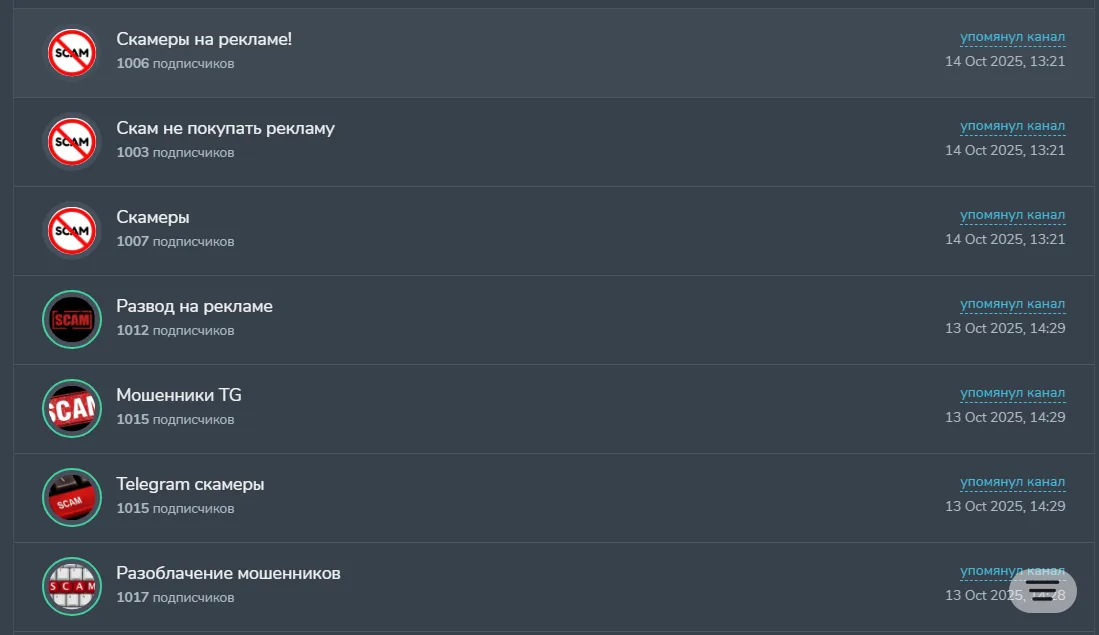The height and width of the screenshot is (635, 1099).
Task: Click упомянул канал link for Скамеры на рекламе!
Action: pos(1012,37)
